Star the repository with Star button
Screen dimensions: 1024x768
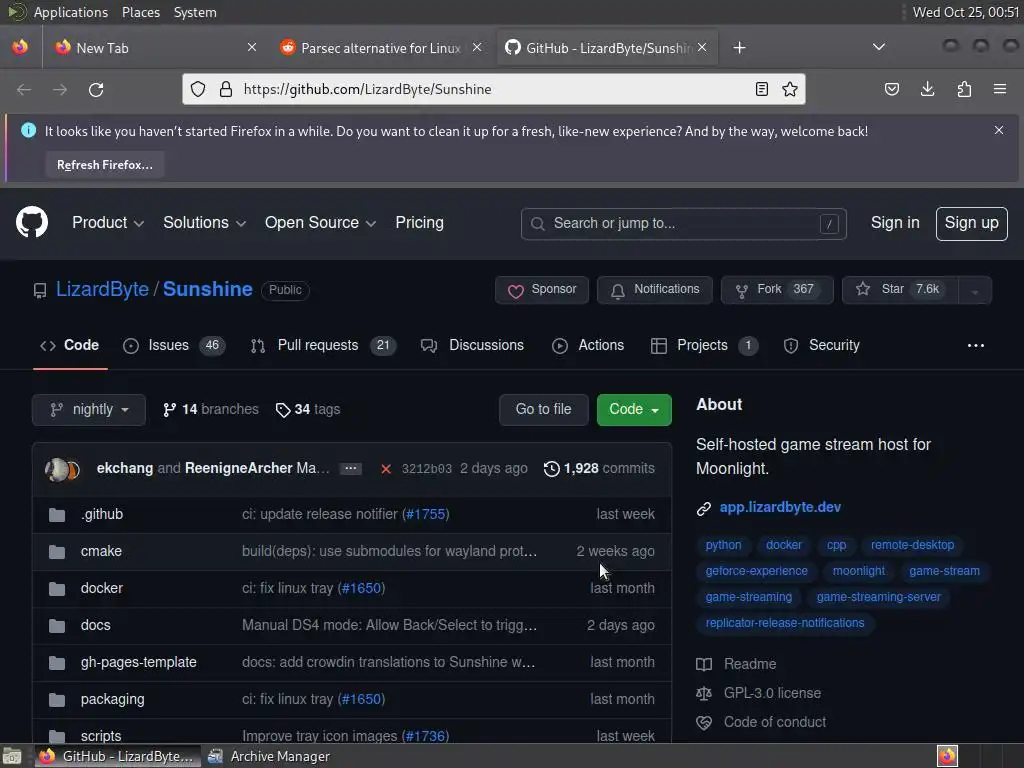click(x=900, y=290)
